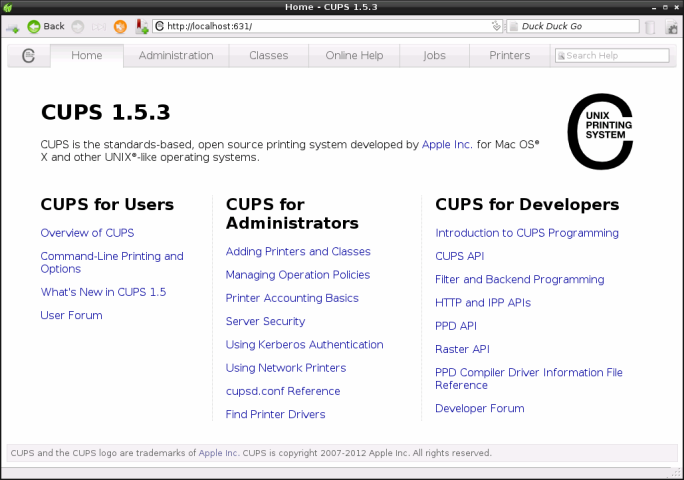The image size is (684, 480).
Task: Follow Apple Inc. link in the footer
Action: pos(218,453)
